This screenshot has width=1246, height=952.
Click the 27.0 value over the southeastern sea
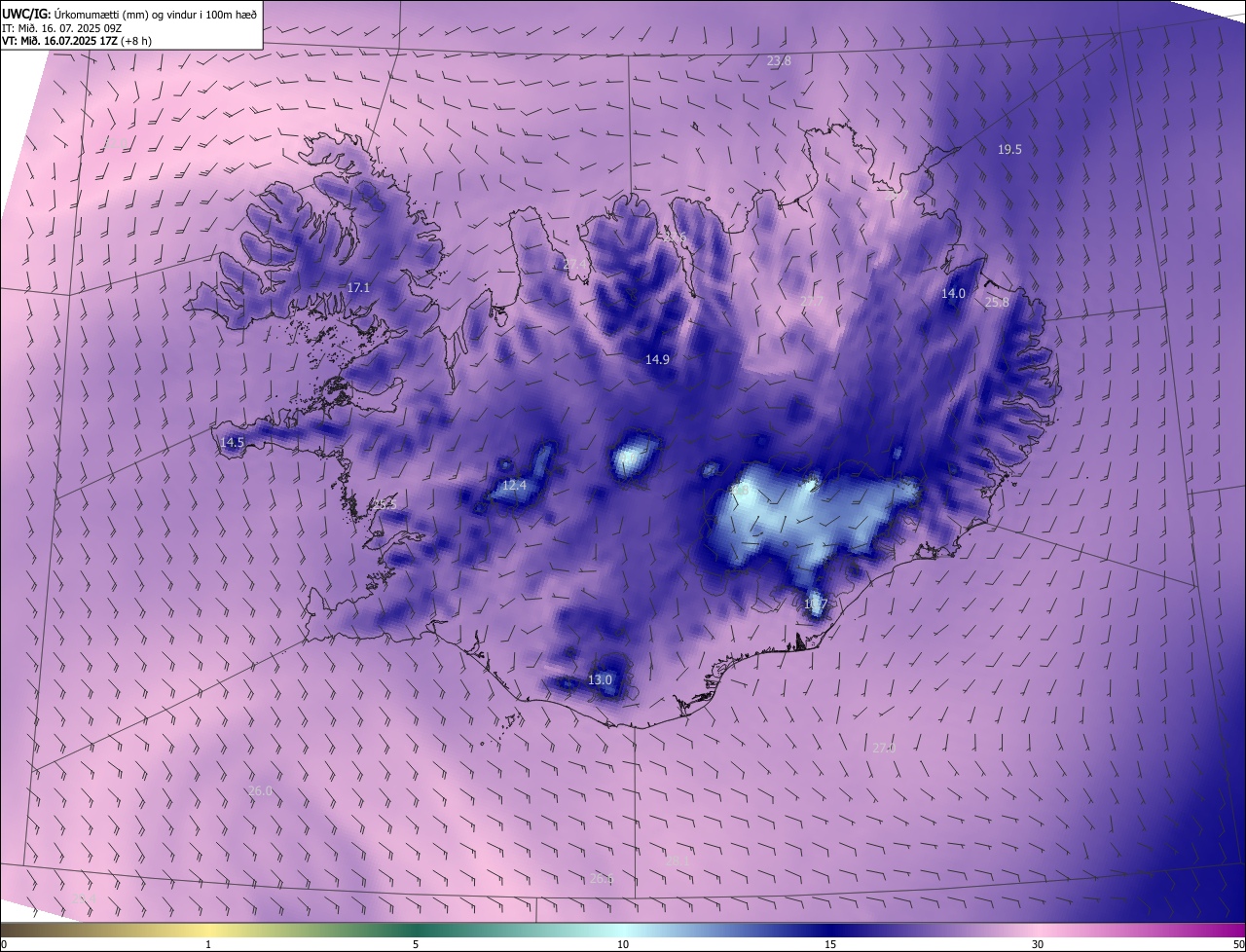883,748
